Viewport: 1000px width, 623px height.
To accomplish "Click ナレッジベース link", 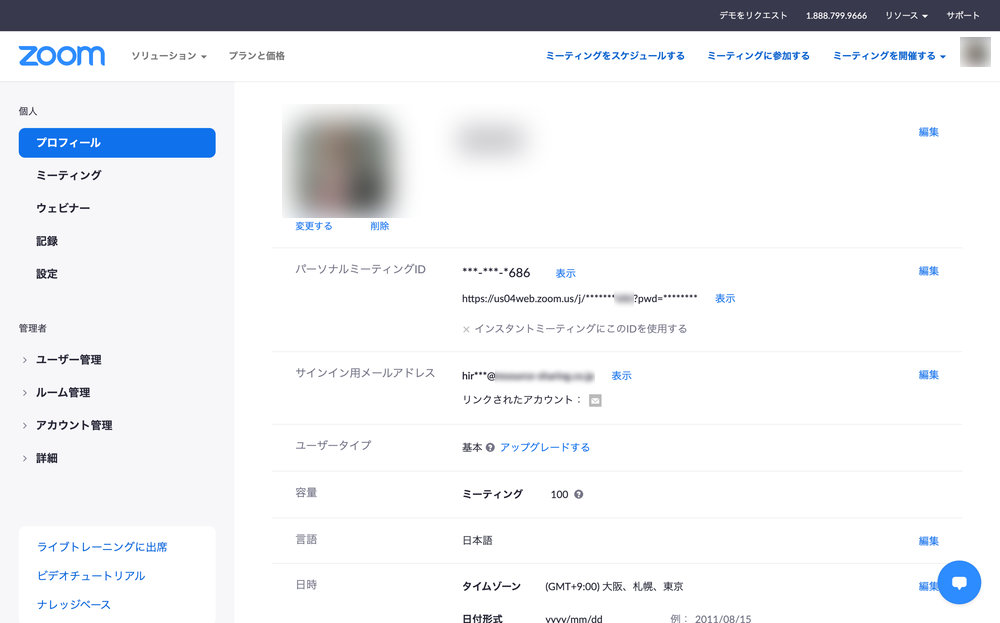I will pyautogui.click(x=73, y=605).
